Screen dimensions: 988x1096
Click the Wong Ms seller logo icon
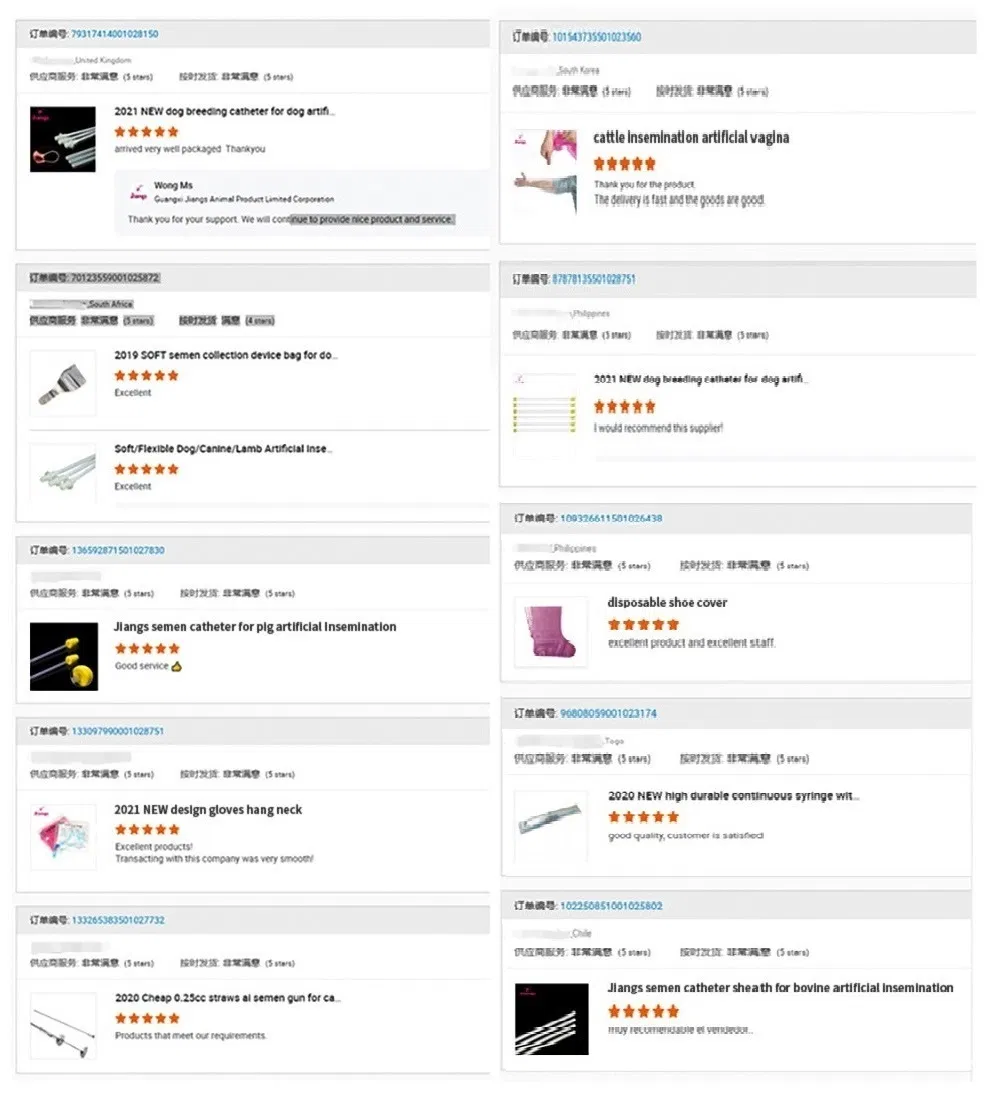(137, 192)
